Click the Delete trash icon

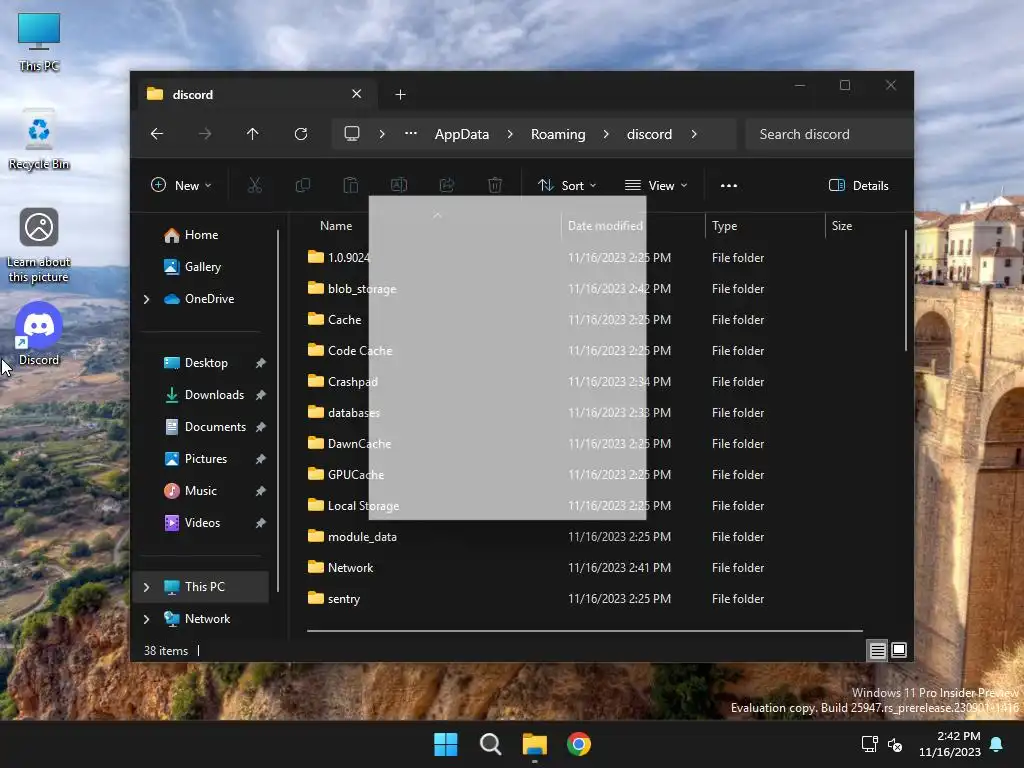click(x=495, y=185)
